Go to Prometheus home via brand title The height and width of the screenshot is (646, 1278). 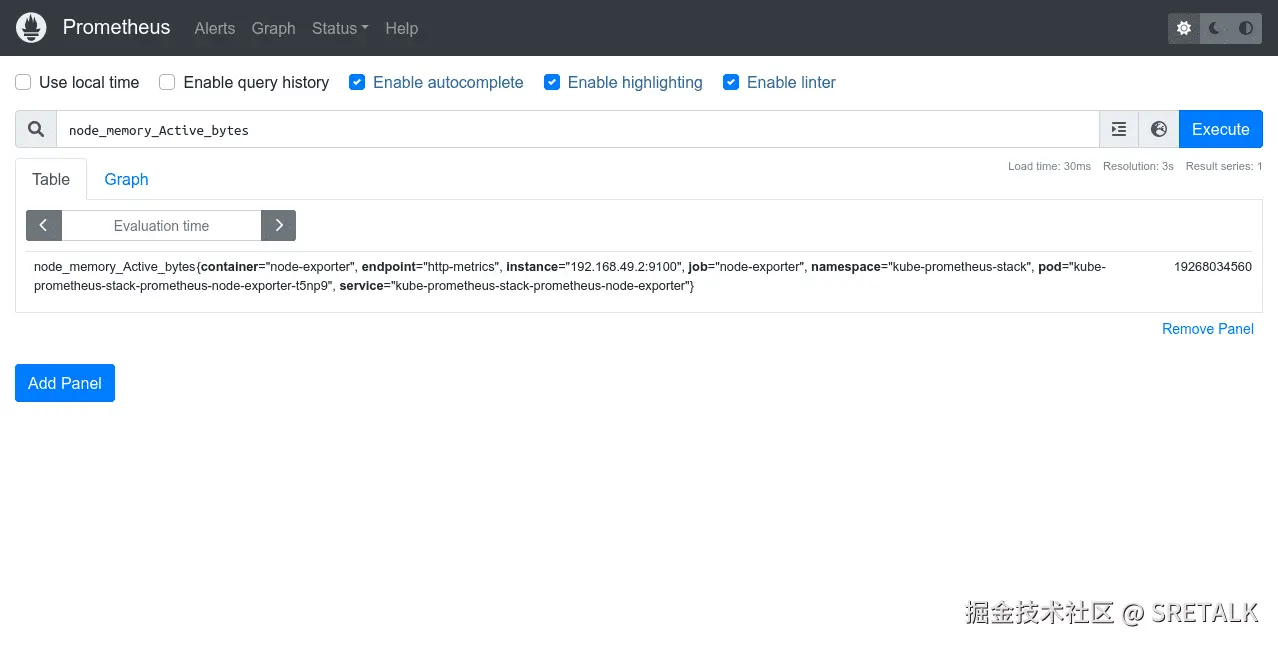116,27
